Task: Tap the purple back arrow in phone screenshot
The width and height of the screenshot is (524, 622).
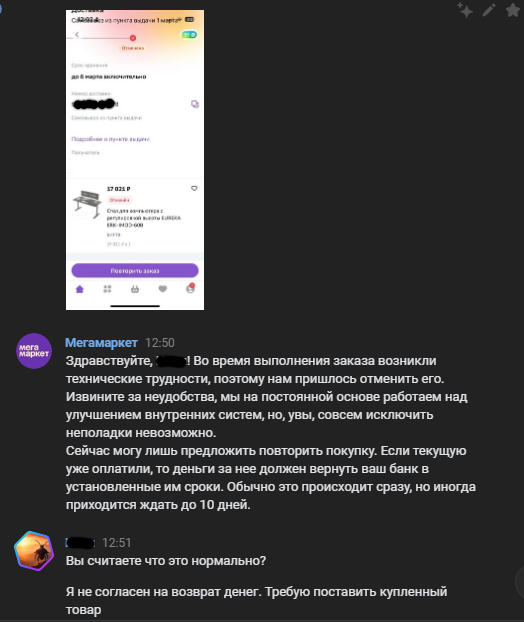Action: pos(77,35)
